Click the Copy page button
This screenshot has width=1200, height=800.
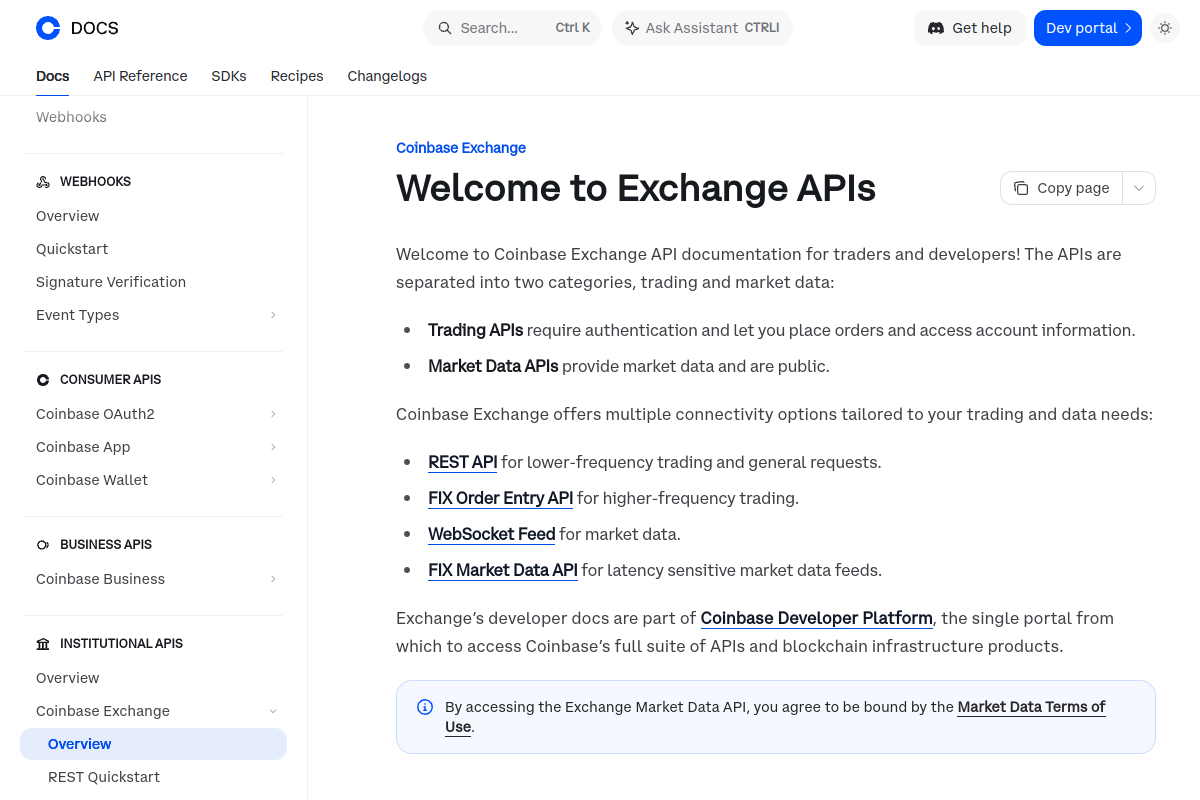click(x=1061, y=188)
